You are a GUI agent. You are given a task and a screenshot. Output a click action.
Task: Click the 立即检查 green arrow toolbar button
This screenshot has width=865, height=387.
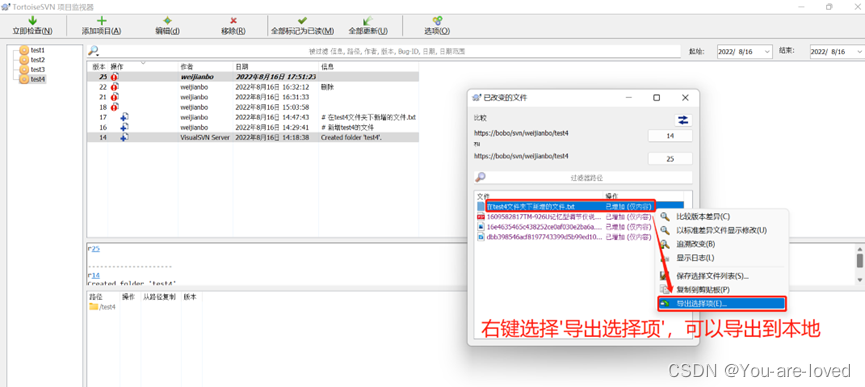[33, 25]
